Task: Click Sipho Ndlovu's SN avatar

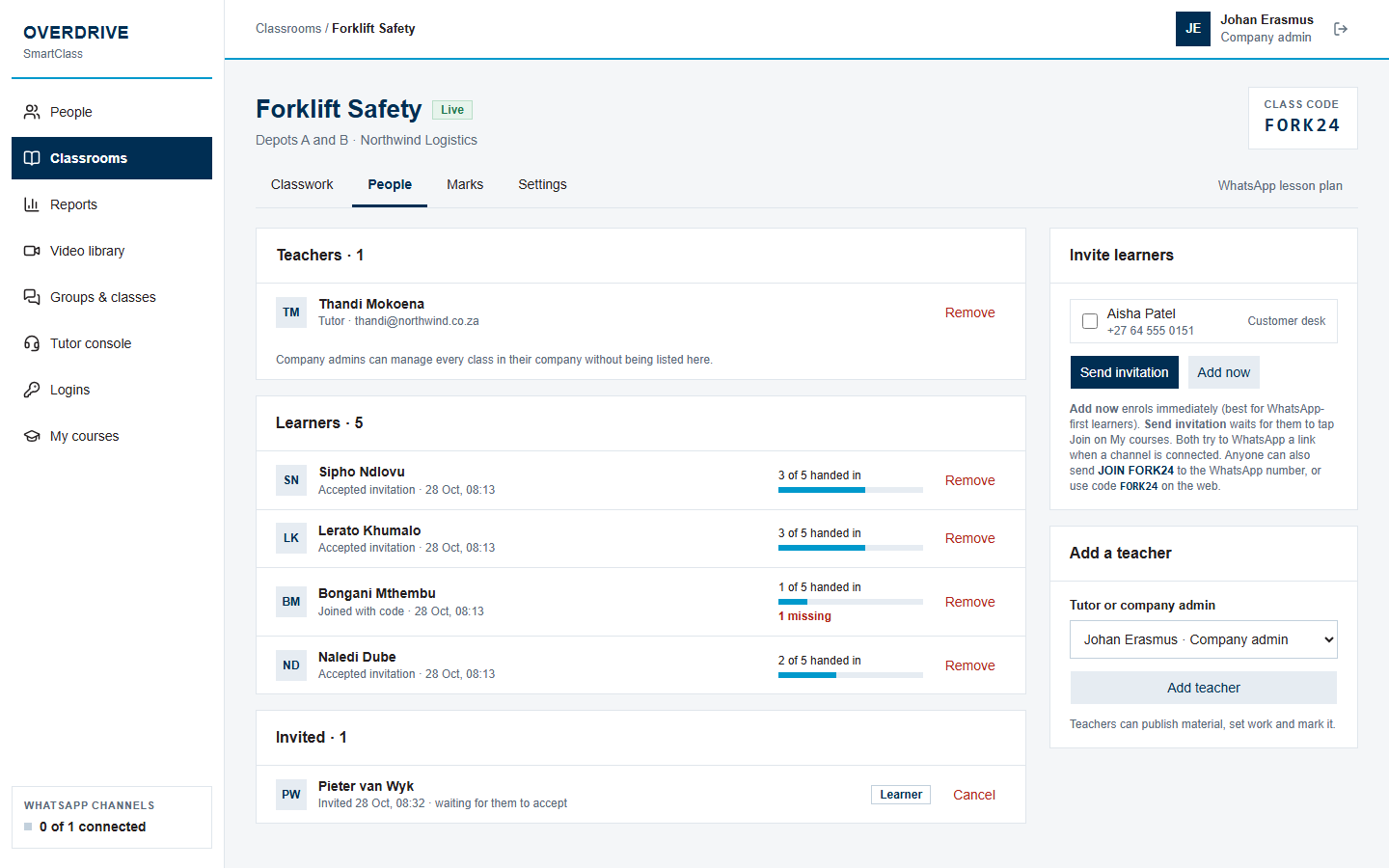Action: tap(291, 480)
